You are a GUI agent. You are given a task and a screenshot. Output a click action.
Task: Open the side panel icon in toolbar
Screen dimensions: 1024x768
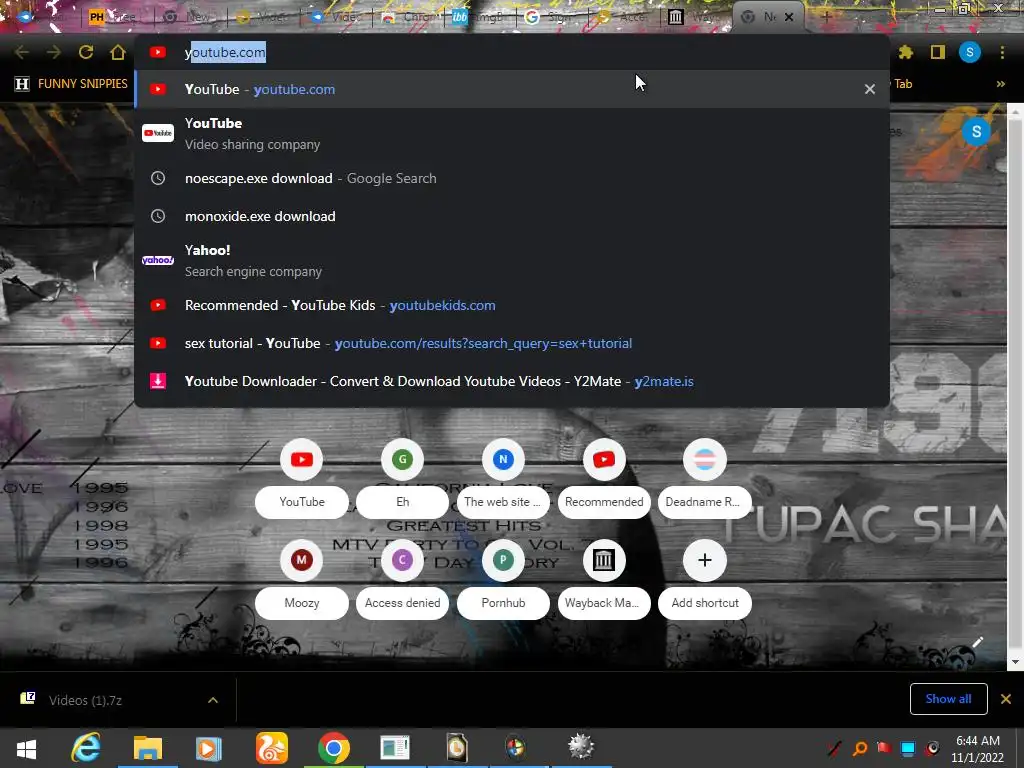pyautogui.click(x=938, y=52)
